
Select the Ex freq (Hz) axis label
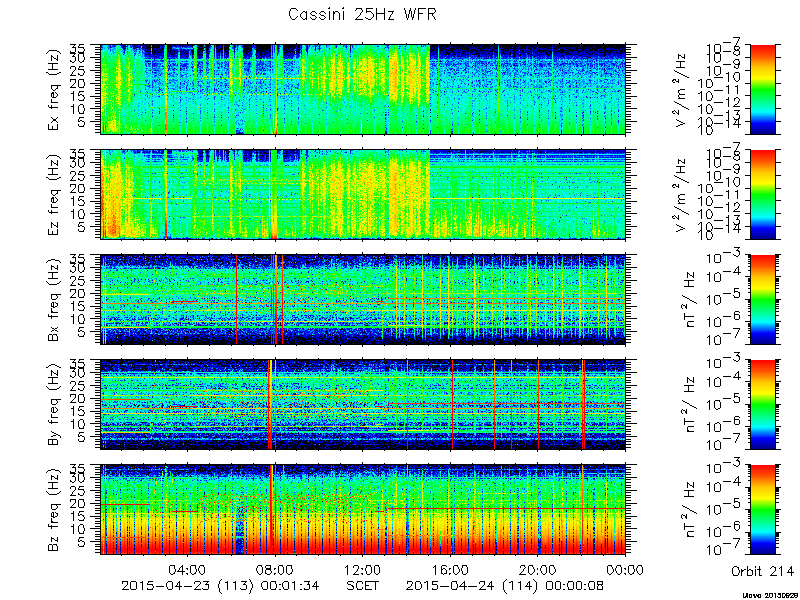pyautogui.click(x=55, y=89)
